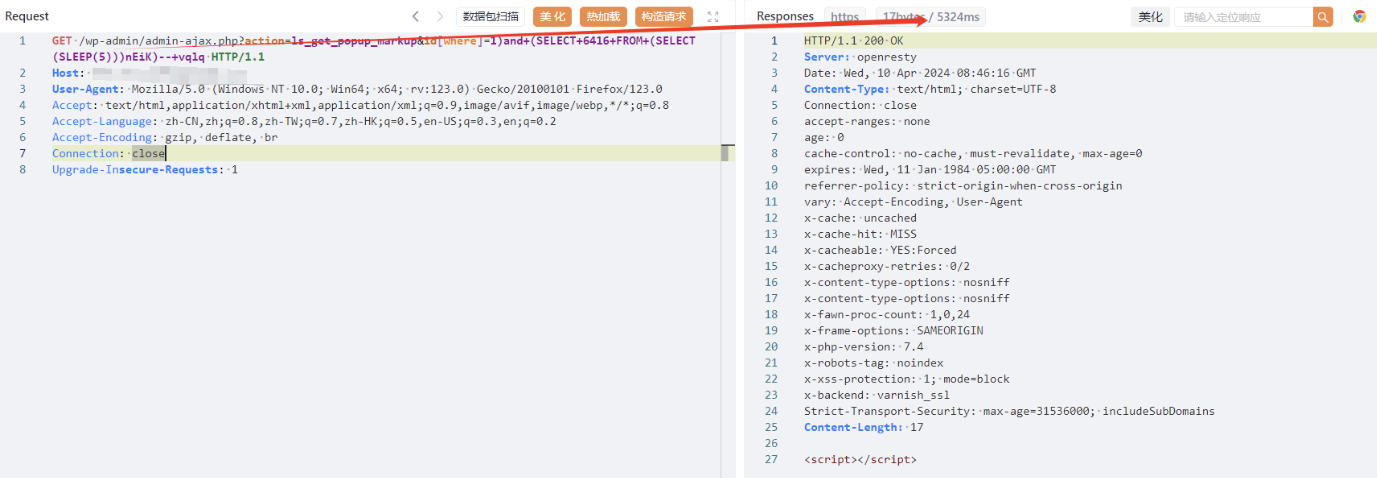Click the orange search magnifier icon
1377x478 pixels.
point(1323,17)
